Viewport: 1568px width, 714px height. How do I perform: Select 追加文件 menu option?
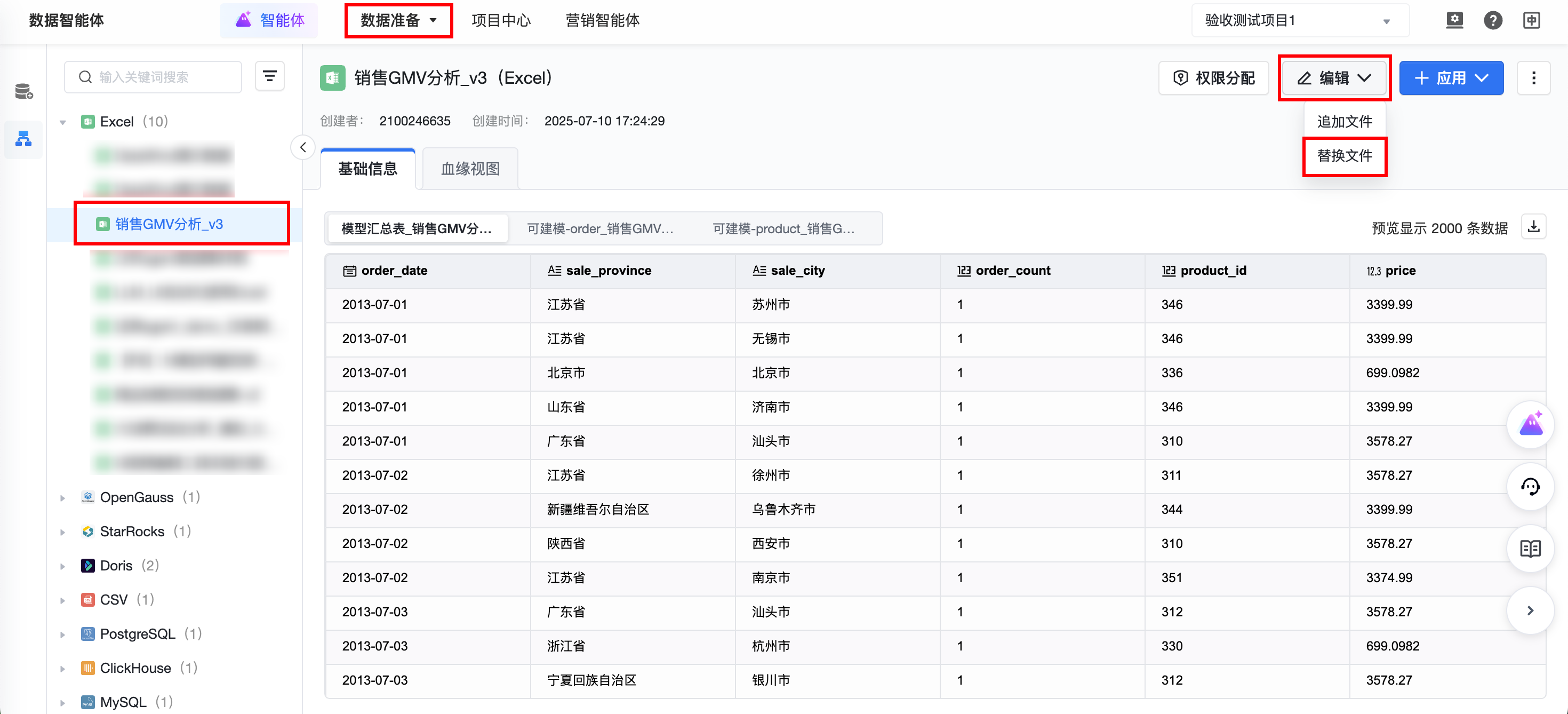click(1344, 122)
